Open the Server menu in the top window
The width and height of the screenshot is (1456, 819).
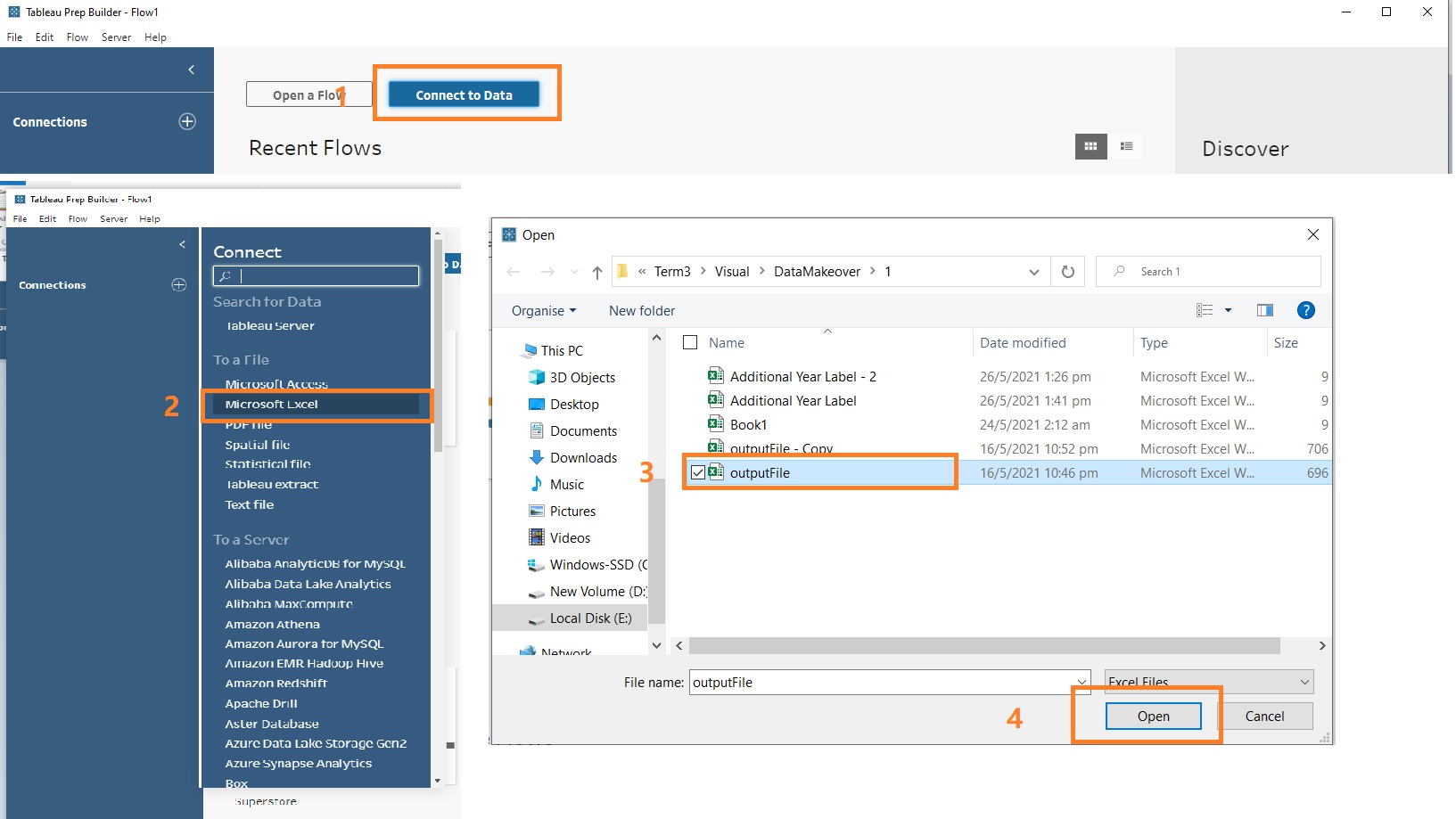[x=116, y=37]
